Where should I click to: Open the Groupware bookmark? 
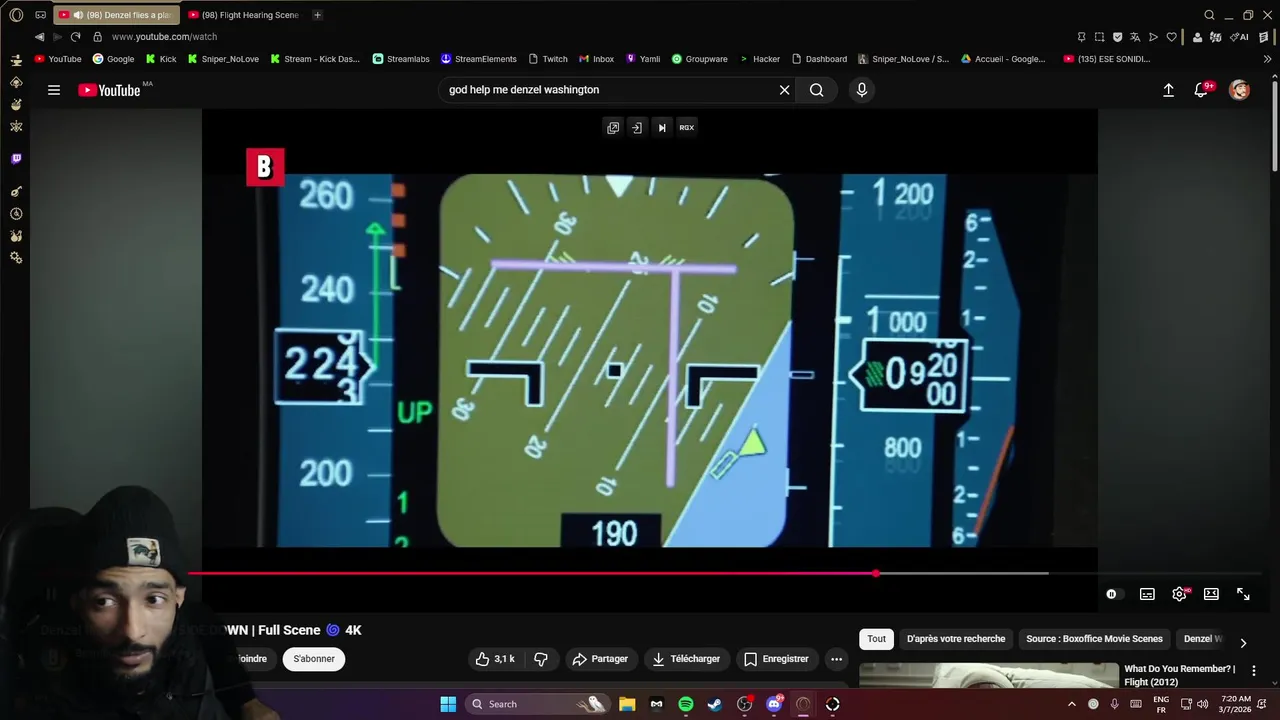(699, 59)
